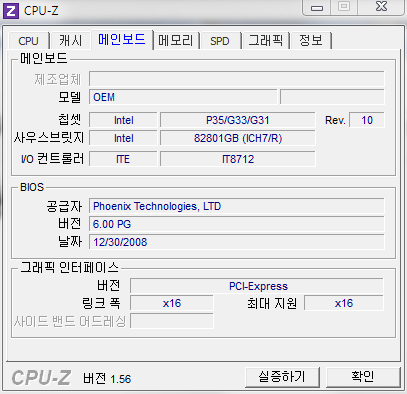Click the CPU-Z title bar text

(41, 11)
